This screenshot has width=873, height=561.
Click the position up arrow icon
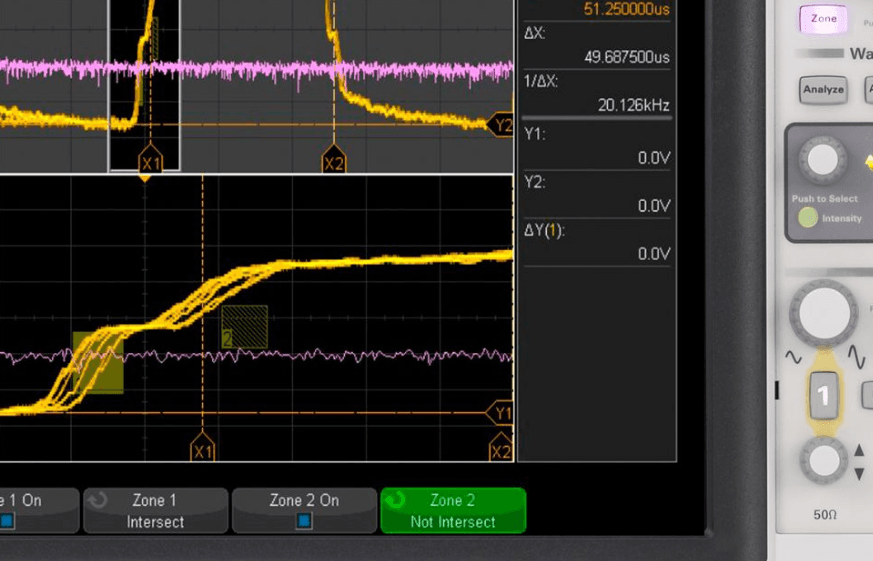pyautogui.click(x=859, y=450)
